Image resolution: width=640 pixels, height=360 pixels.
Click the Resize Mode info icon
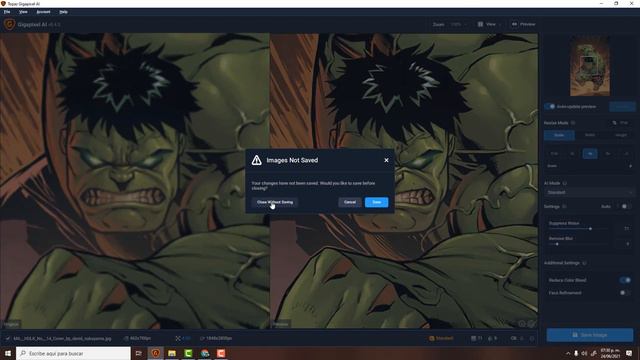click(x=573, y=123)
